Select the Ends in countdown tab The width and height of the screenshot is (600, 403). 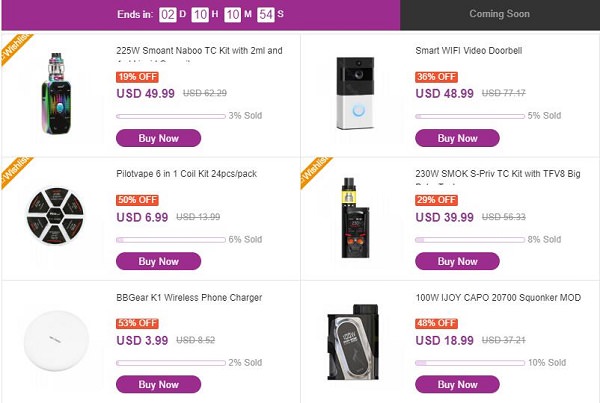pyautogui.click(x=199, y=14)
